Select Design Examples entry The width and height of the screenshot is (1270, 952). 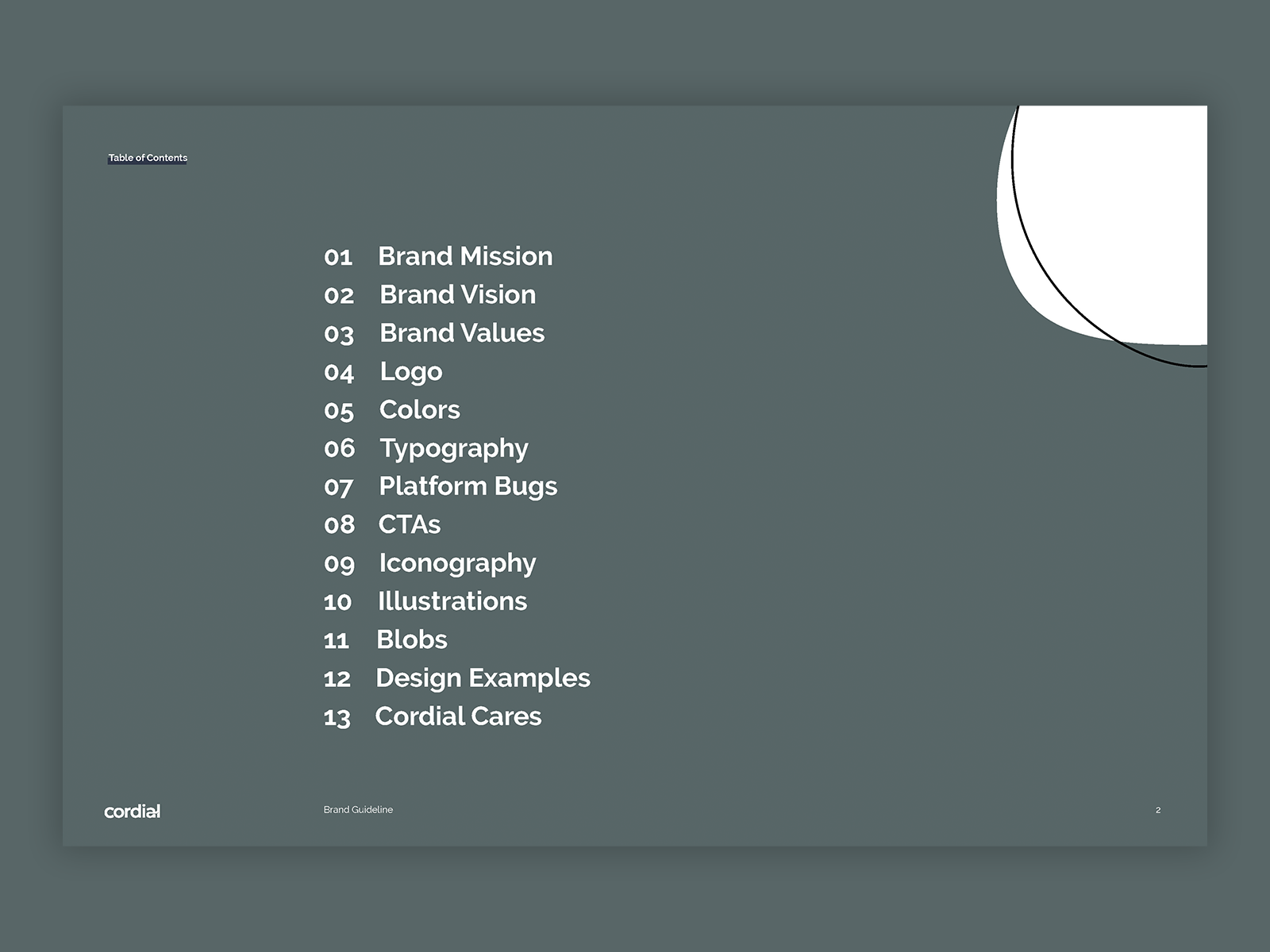click(483, 678)
